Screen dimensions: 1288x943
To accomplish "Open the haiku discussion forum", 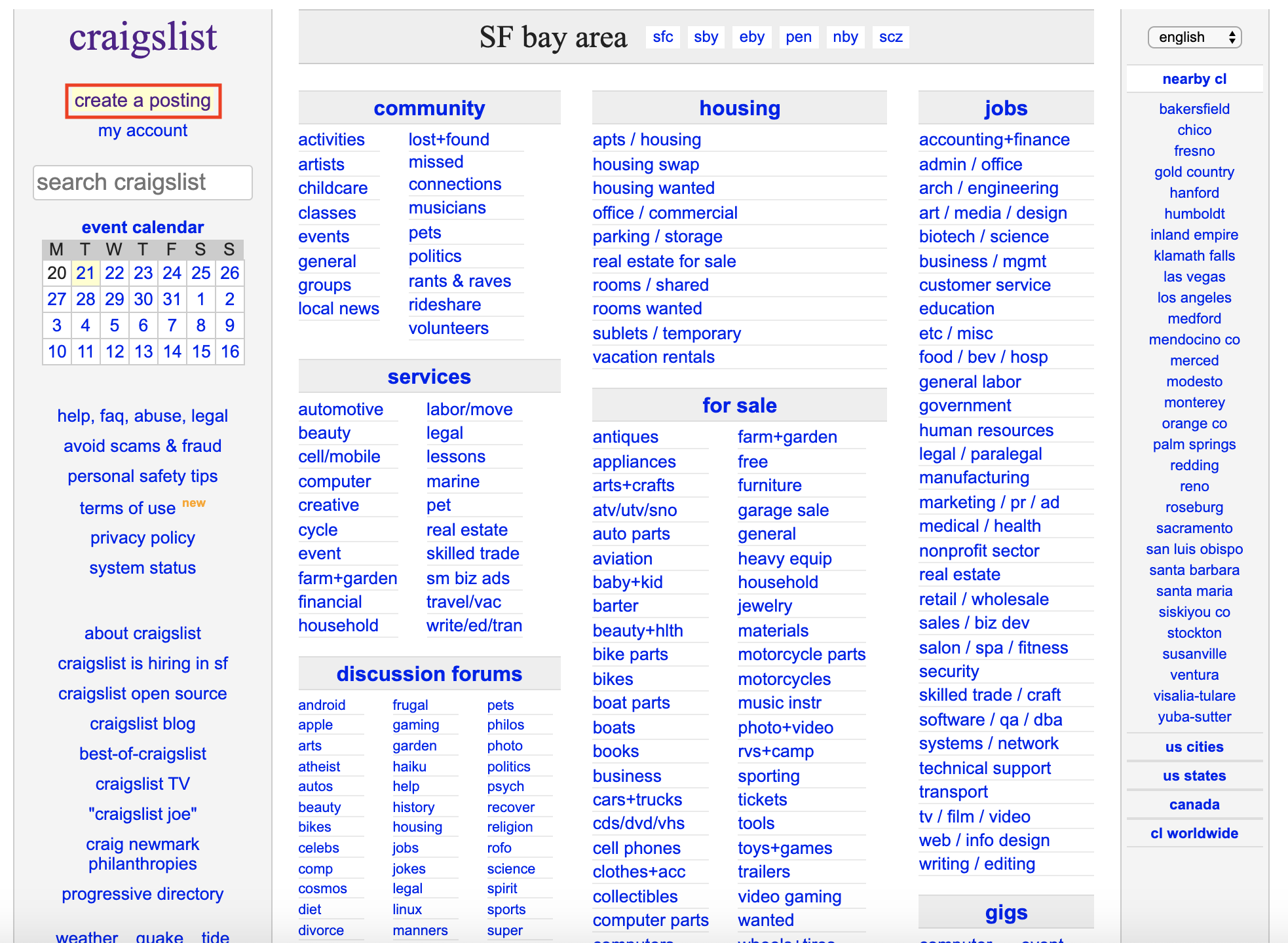I will click(x=409, y=766).
